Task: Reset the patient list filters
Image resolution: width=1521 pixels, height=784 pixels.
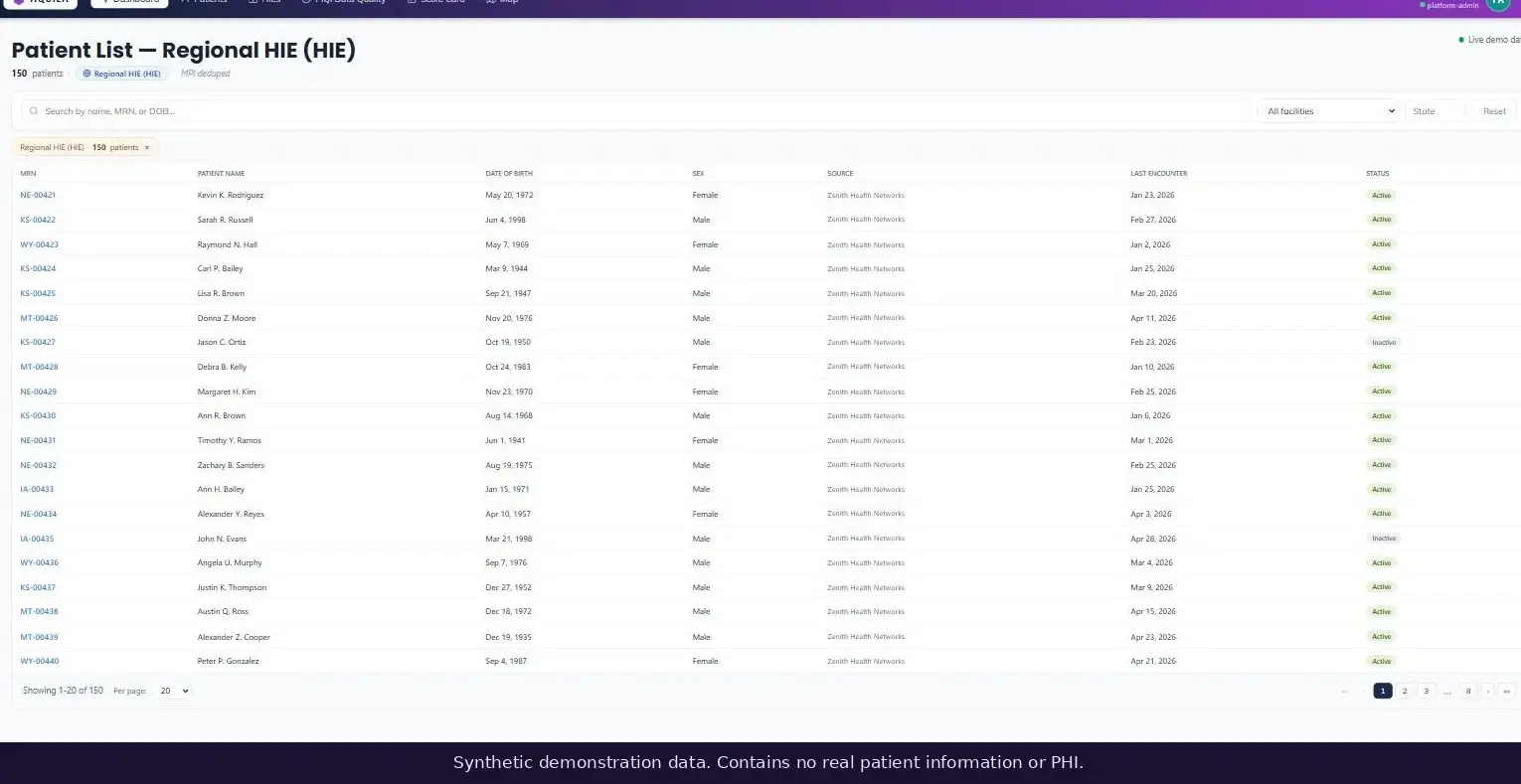Action: point(1494,111)
